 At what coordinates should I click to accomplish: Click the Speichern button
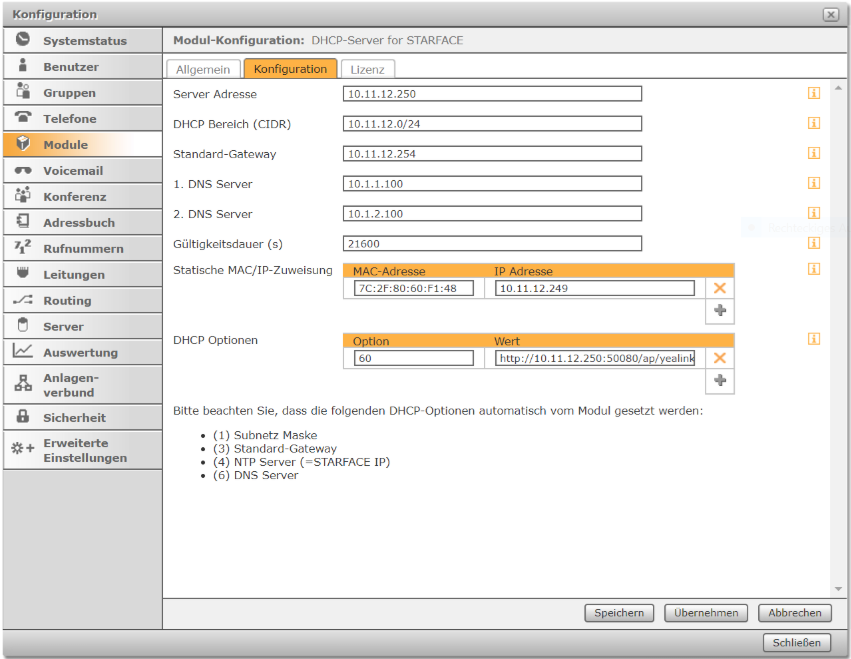pos(619,613)
